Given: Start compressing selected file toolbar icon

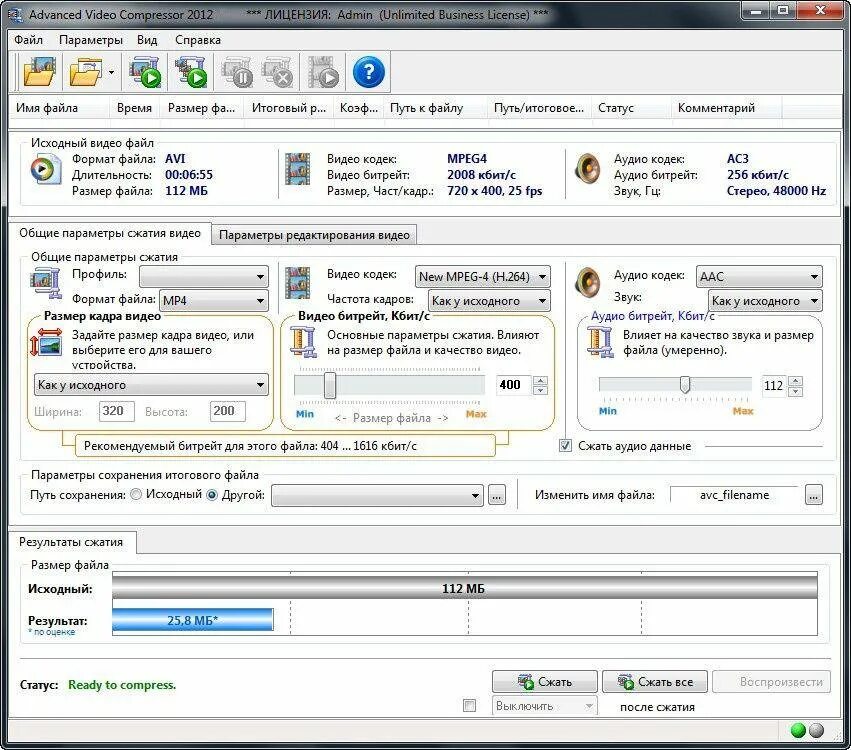Looking at the screenshot, I should (x=145, y=72).
